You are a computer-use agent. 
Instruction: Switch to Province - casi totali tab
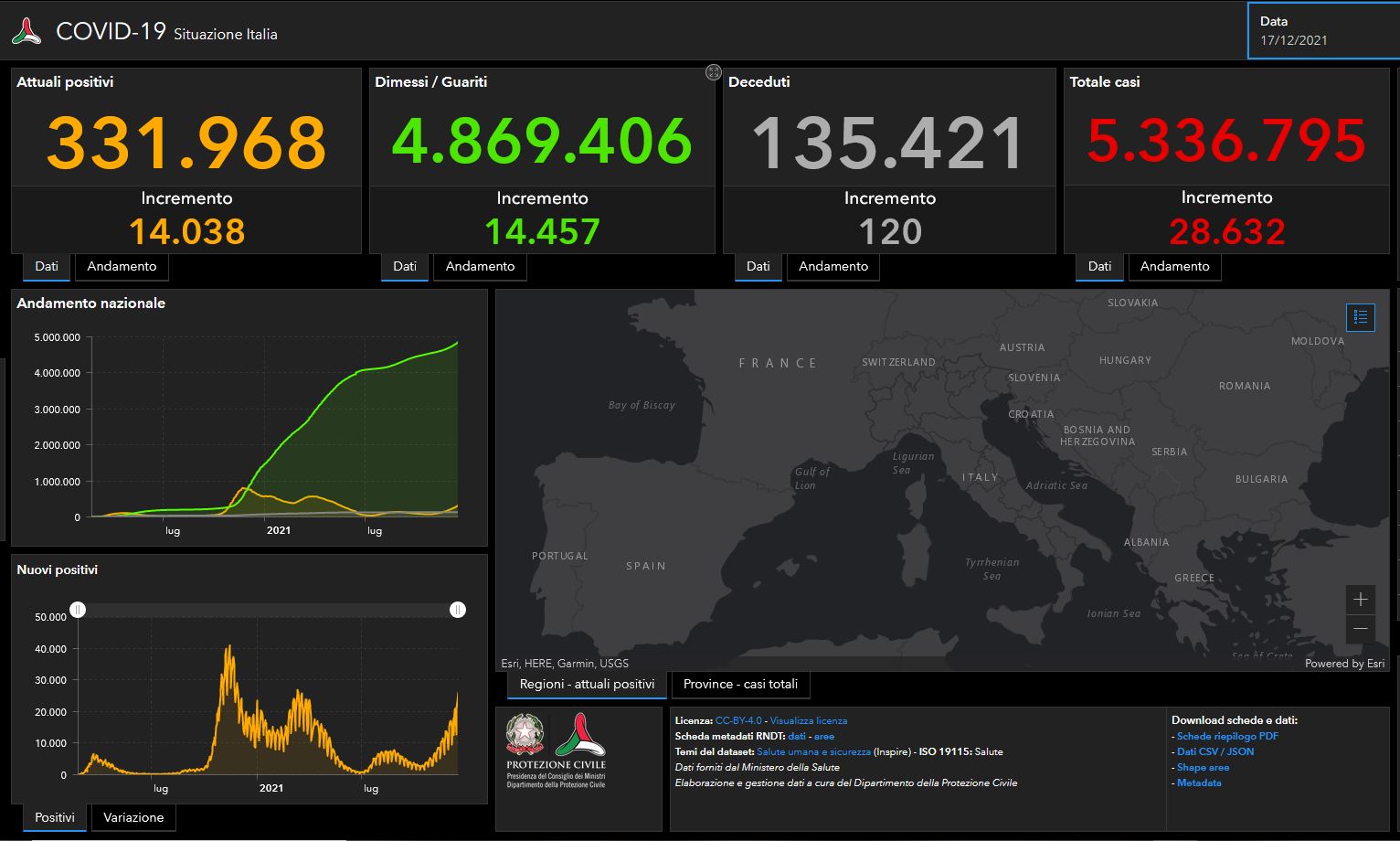(x=740, y=684)
